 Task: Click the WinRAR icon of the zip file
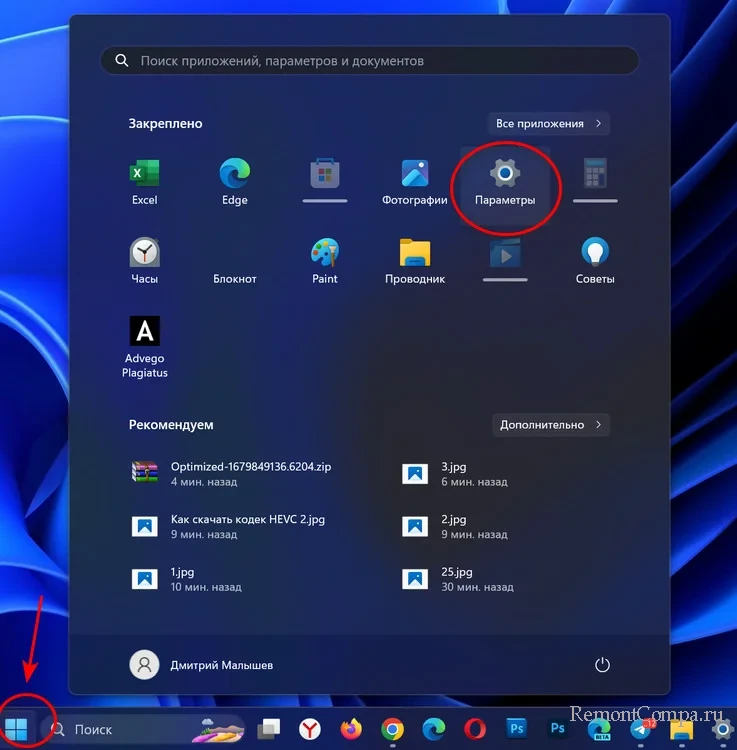(x=144, y=472)
